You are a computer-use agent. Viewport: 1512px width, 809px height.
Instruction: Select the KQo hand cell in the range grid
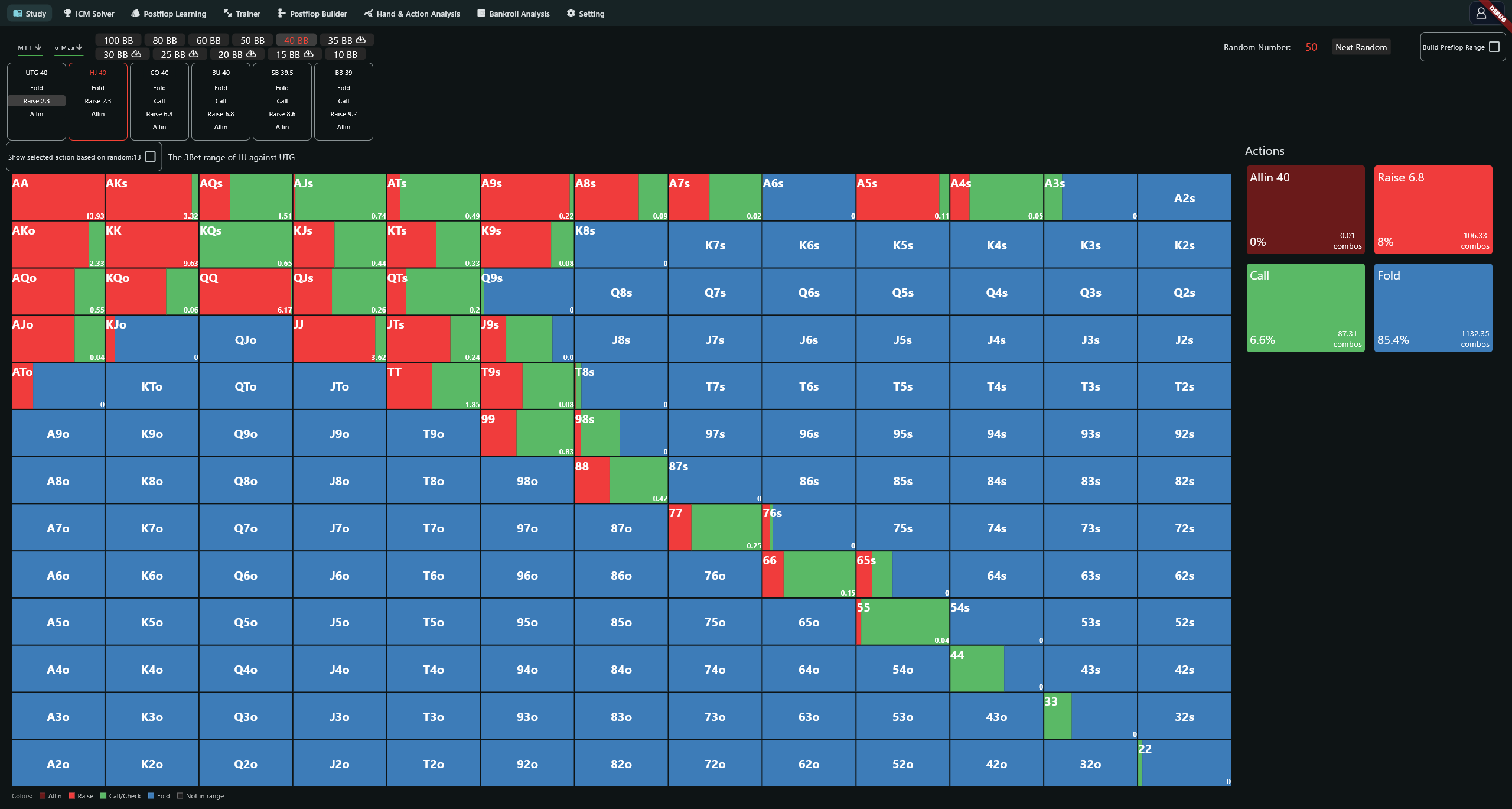[152, 292]
